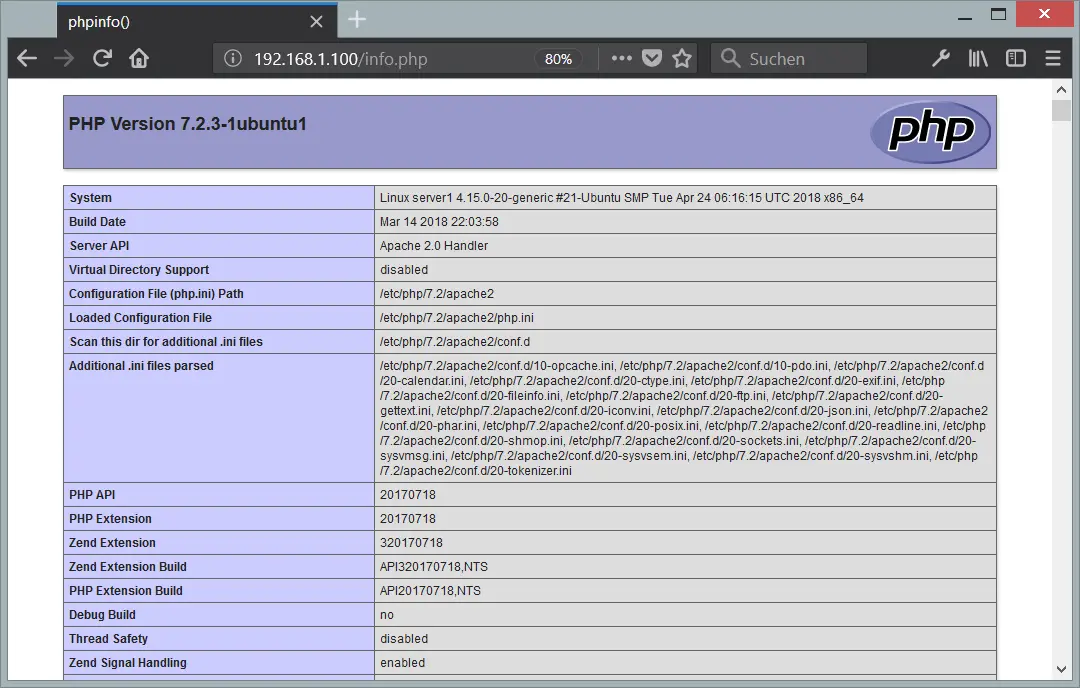The width and height of the screenshot is (1080, 688).
Task: Click the scrollbar down arrow
Action: 1061,669
